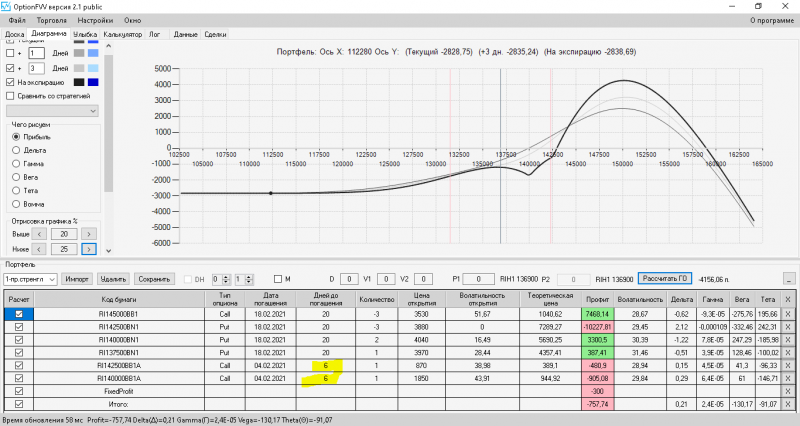
Task: Click the dark blue На экспирацию swatch
Action: pyautogui.click(x=93, y=82)
